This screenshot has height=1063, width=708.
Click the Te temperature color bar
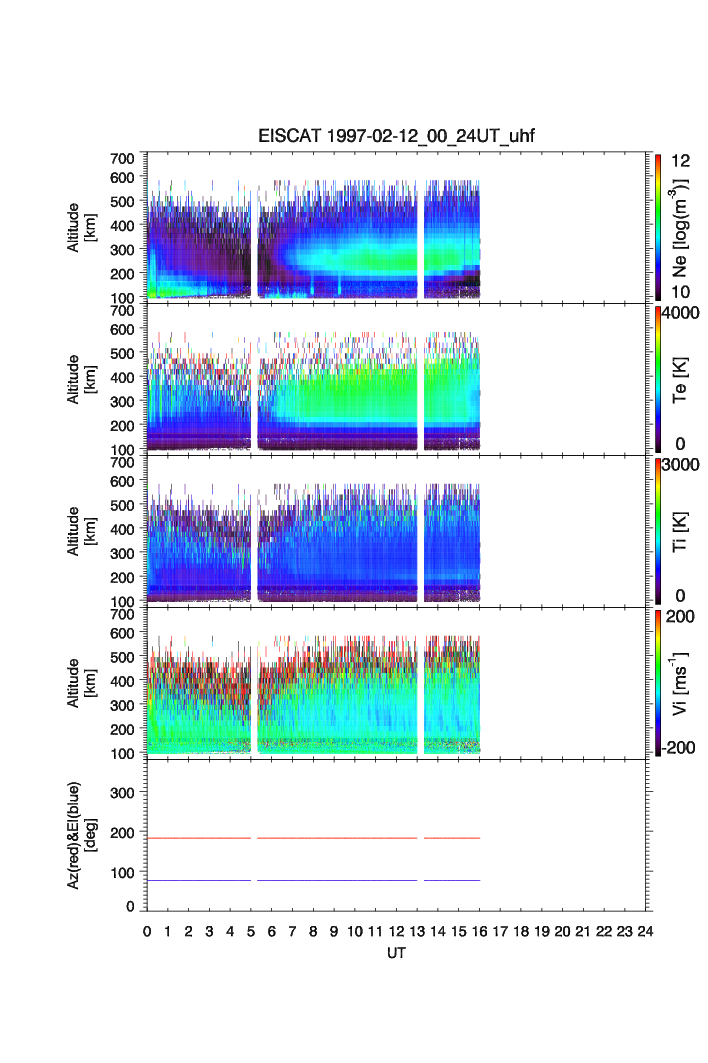pos(658,379)
